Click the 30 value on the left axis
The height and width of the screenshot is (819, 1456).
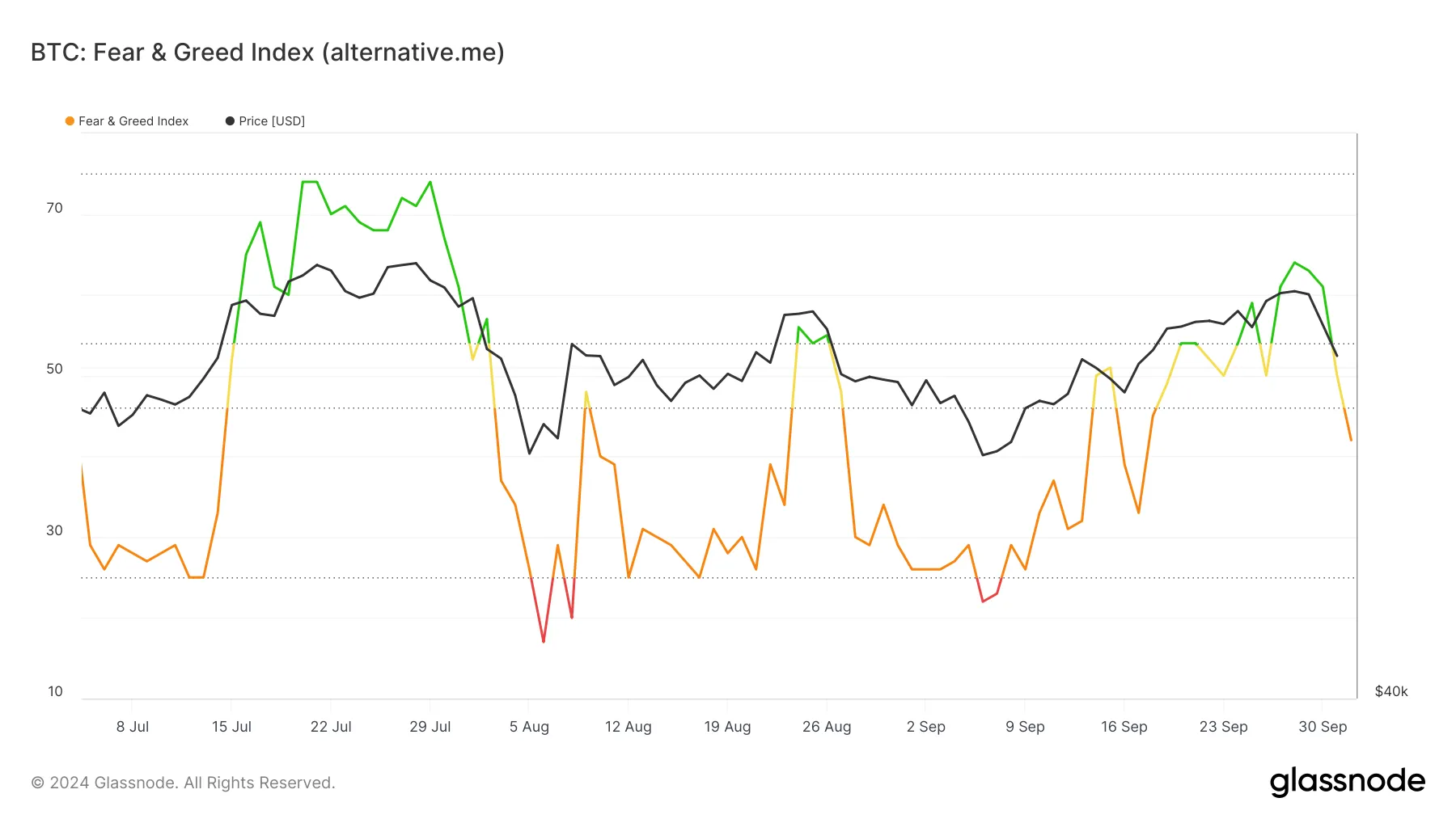(54, 530)
